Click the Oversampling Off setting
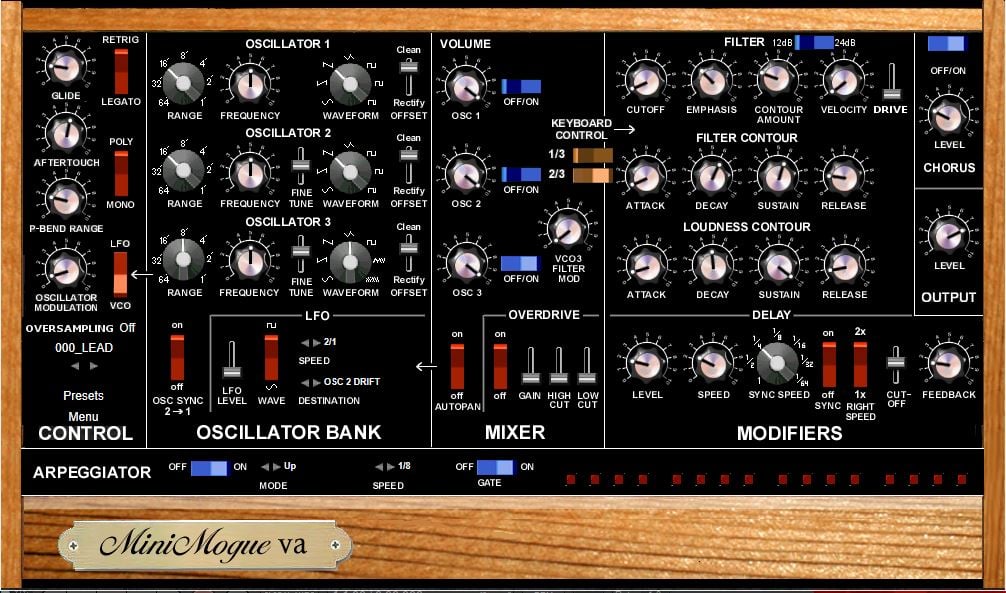This screenshot has width=1006, height=593. pyautogui.click(x=127, y=328)
